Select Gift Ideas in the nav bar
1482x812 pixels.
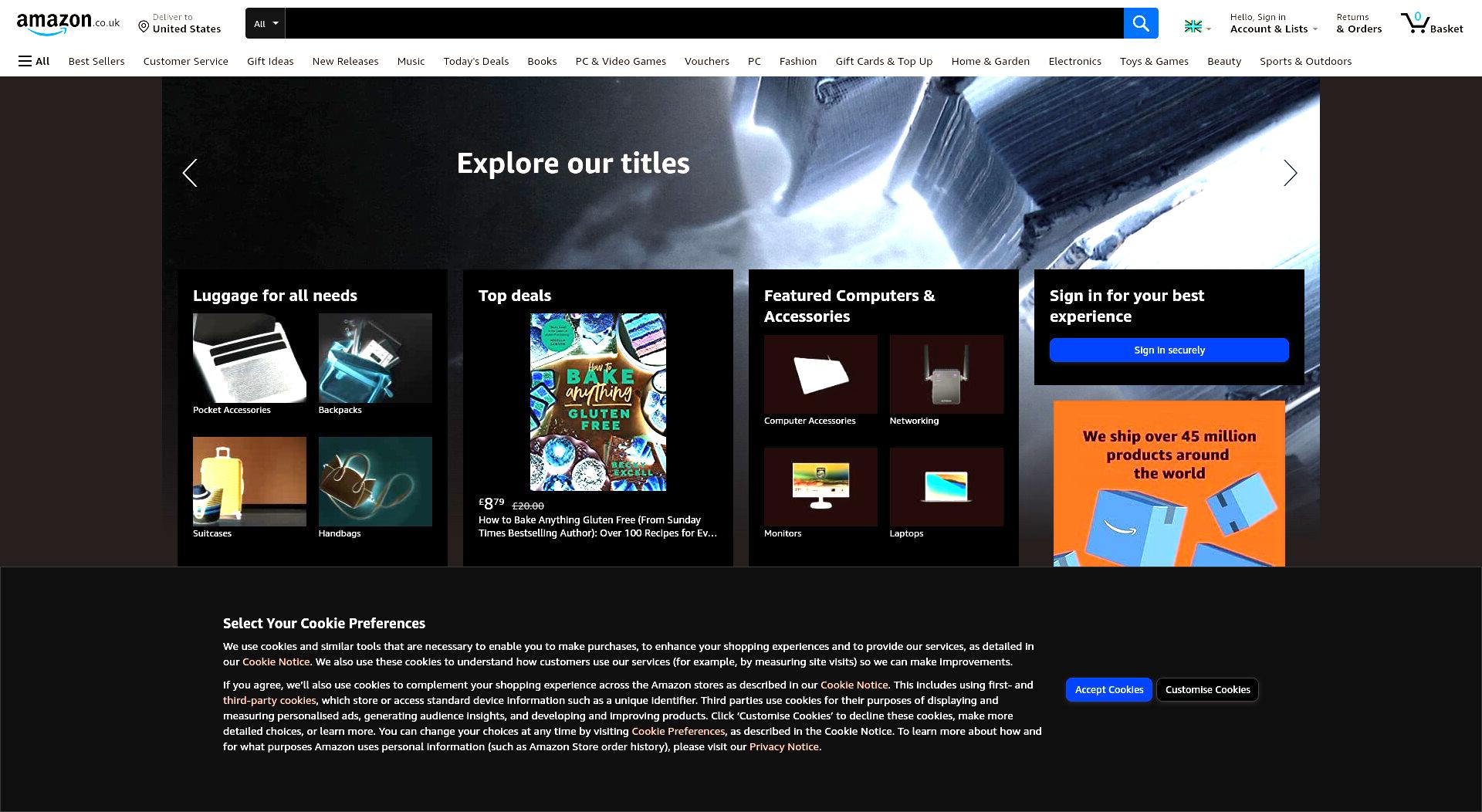[270, 61]
